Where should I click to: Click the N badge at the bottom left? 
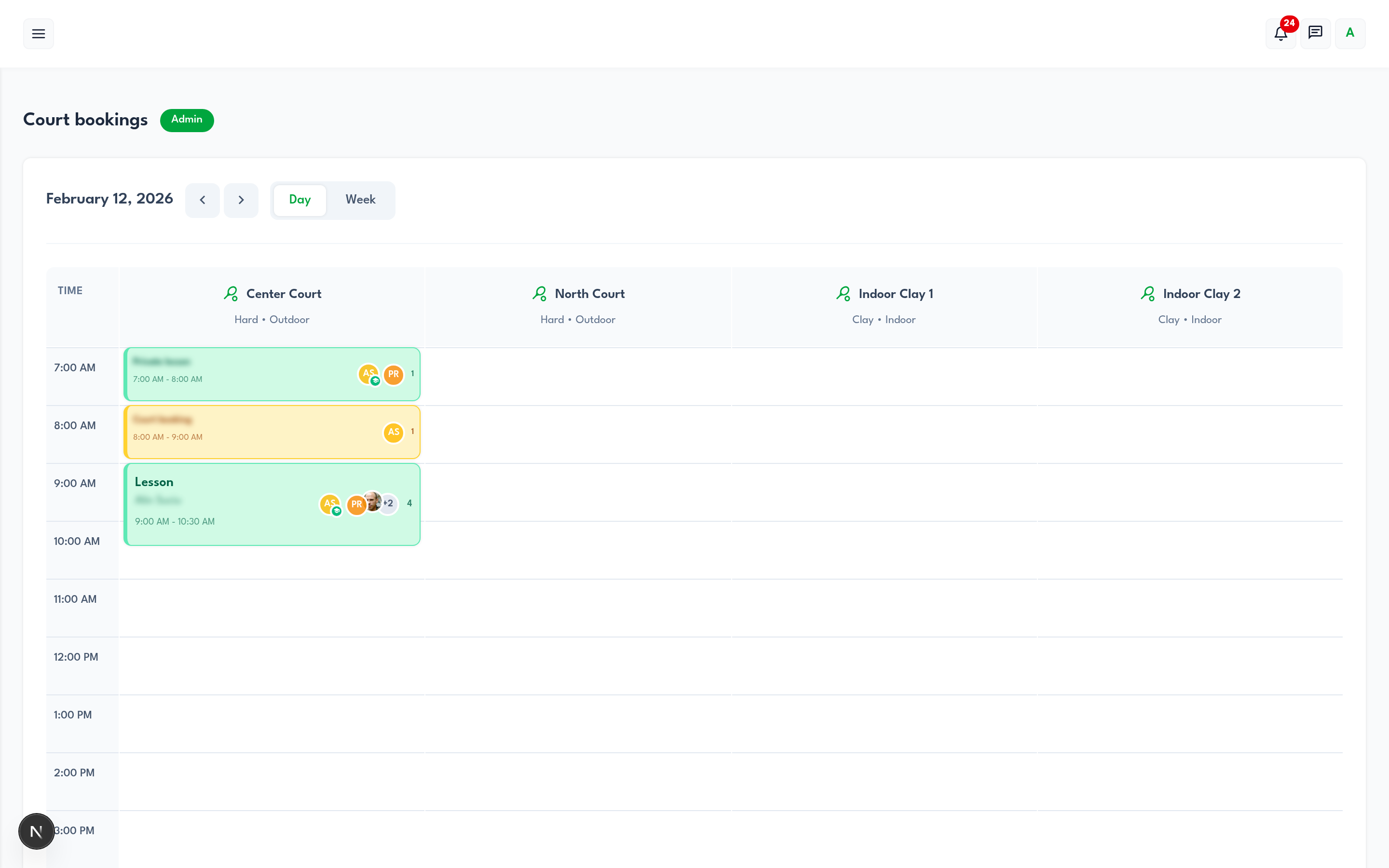coord(36,831)
